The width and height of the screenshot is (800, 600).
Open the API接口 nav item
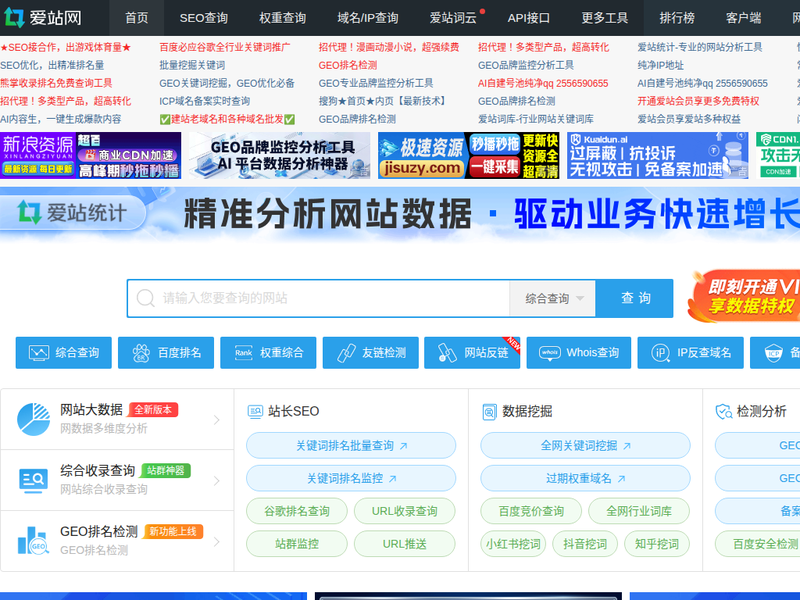tap(529, 18)
